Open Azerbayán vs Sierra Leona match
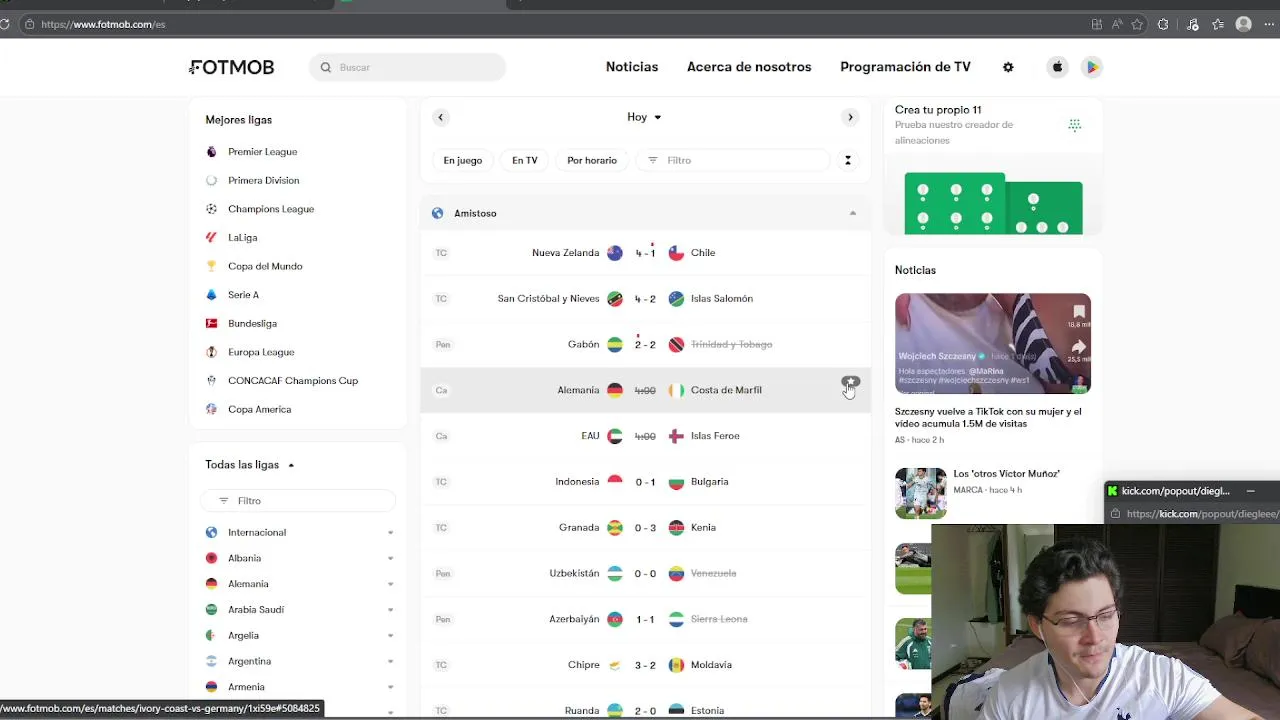This screenshot has height=720, width=1280. point(645,620)
